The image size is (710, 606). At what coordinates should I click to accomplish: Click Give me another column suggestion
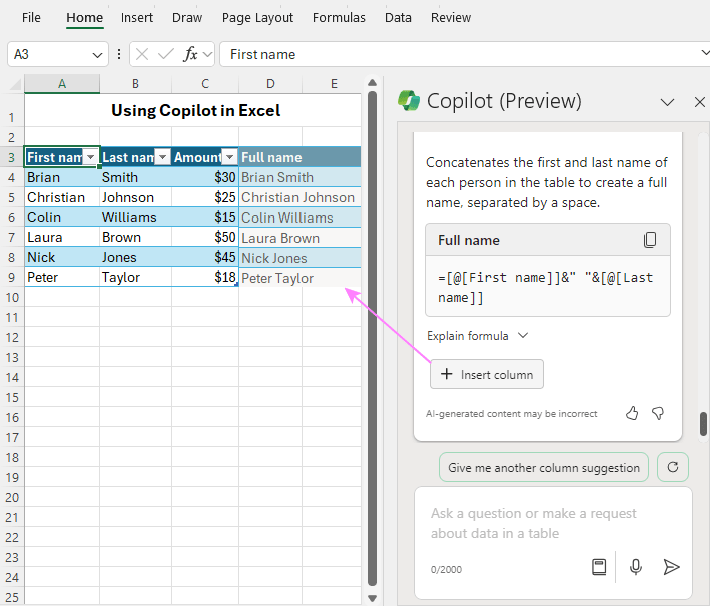[544, 467]
